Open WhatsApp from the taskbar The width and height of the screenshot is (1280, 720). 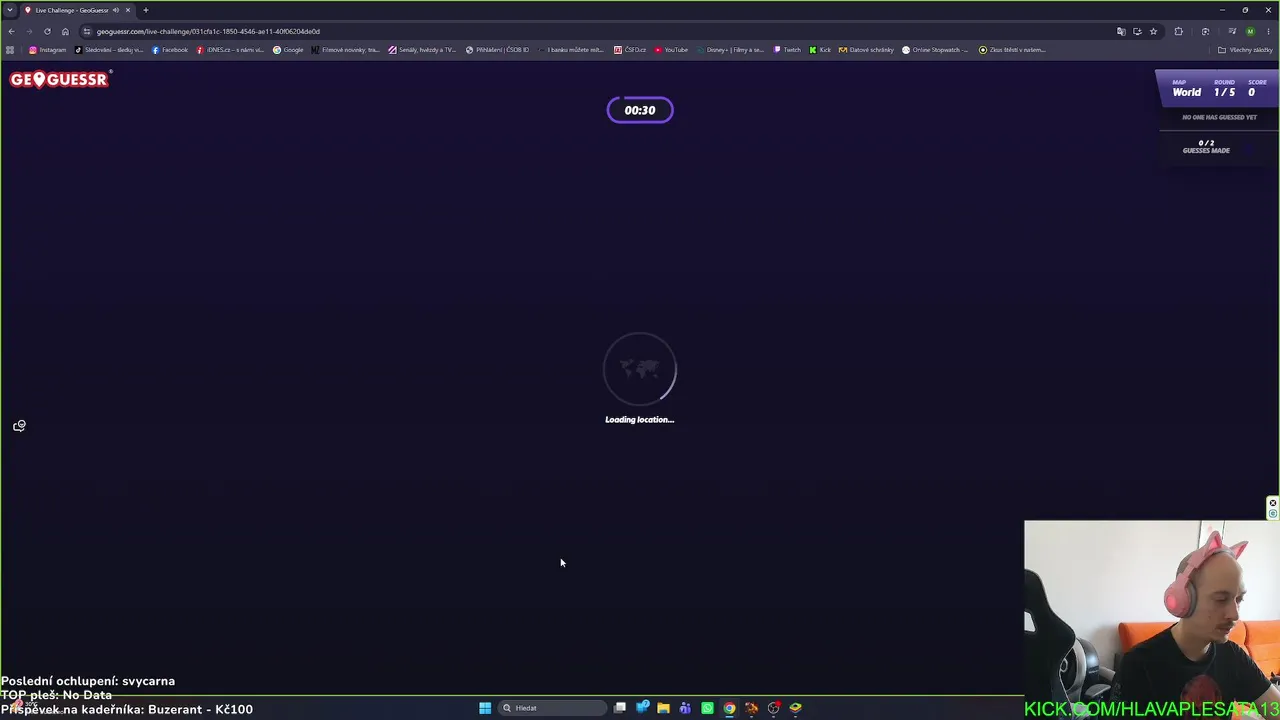[707, 708]
